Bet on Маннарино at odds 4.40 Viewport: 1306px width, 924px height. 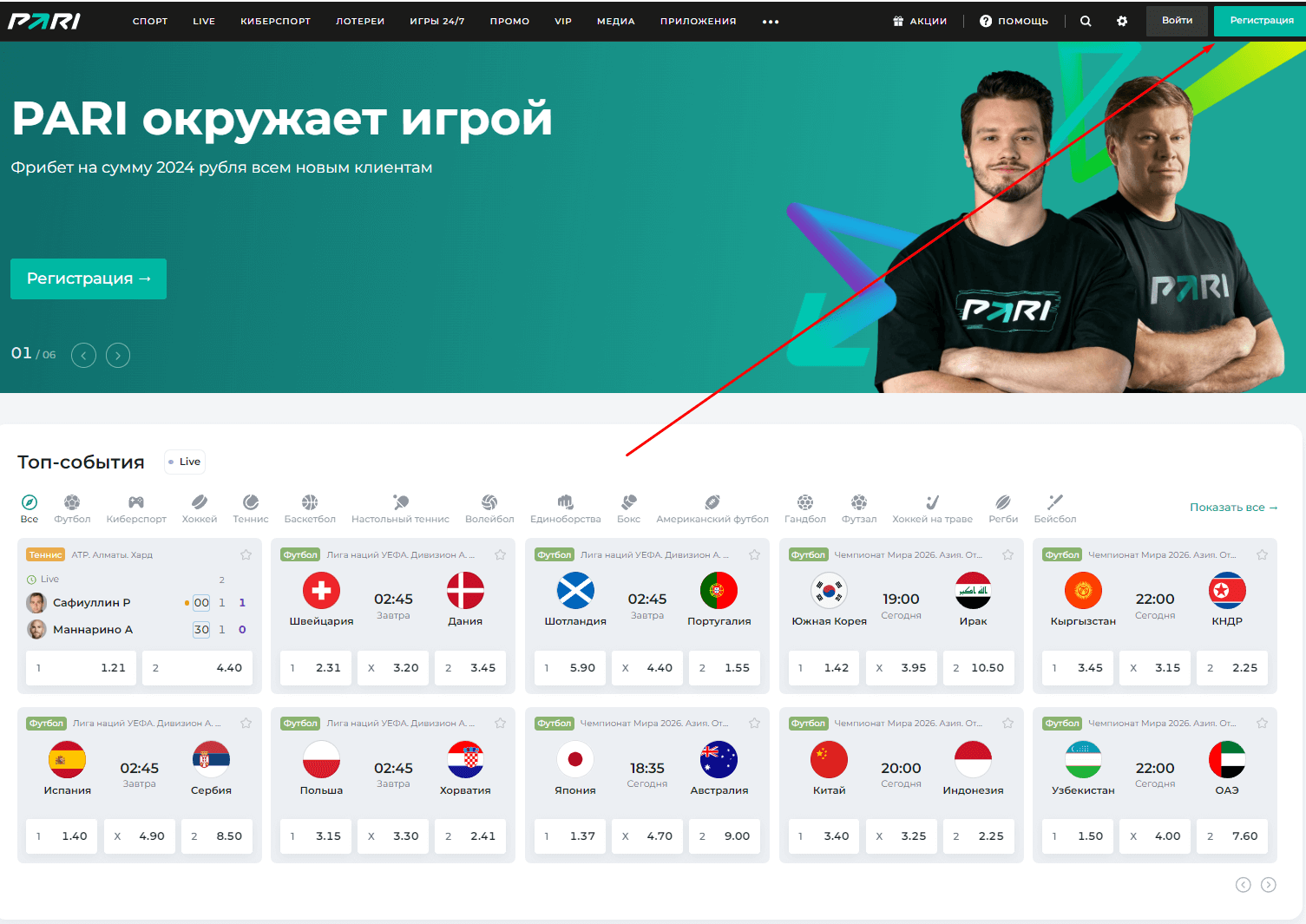[198, 668]
